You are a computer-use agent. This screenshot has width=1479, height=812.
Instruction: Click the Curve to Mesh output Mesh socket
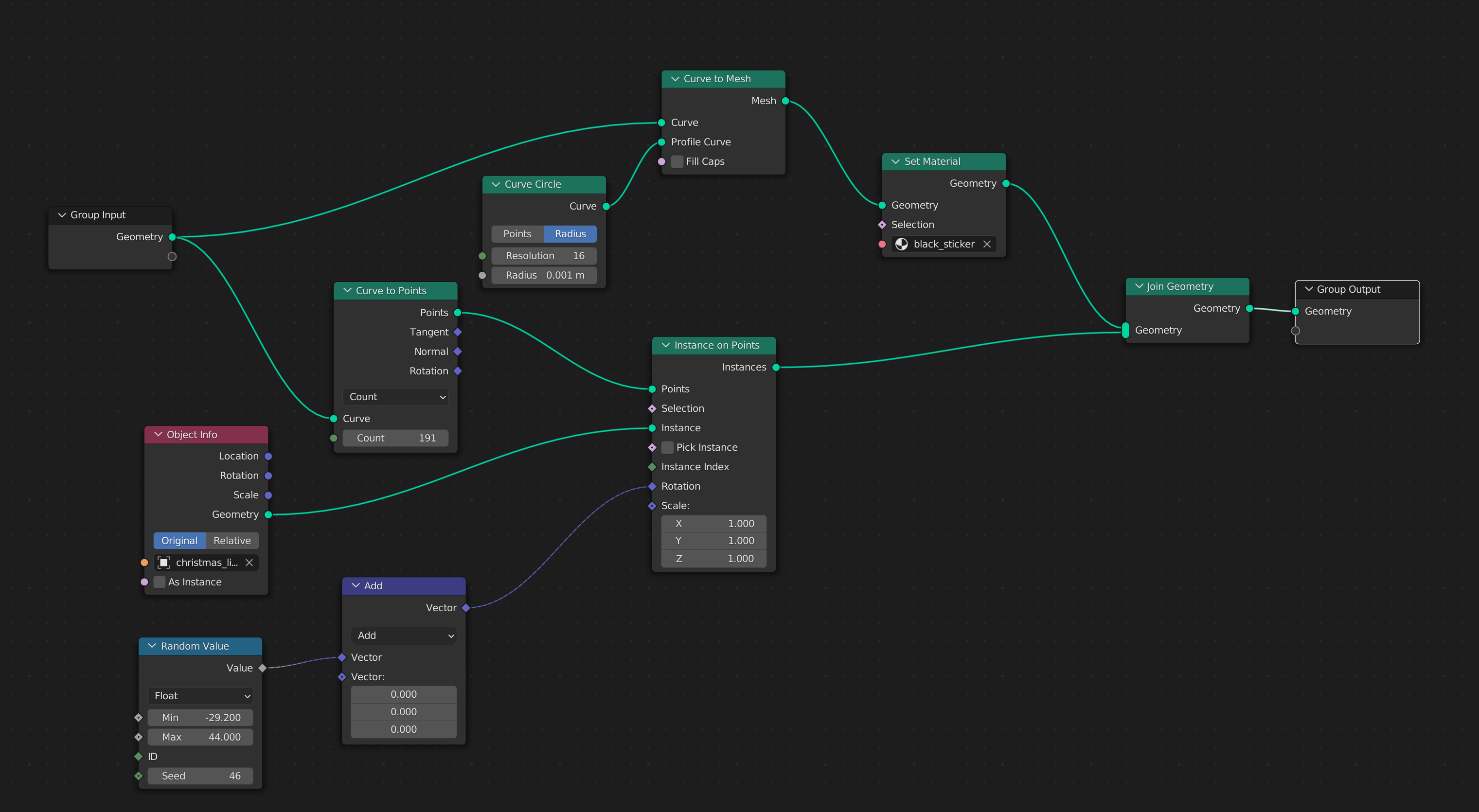click(785, 101)
